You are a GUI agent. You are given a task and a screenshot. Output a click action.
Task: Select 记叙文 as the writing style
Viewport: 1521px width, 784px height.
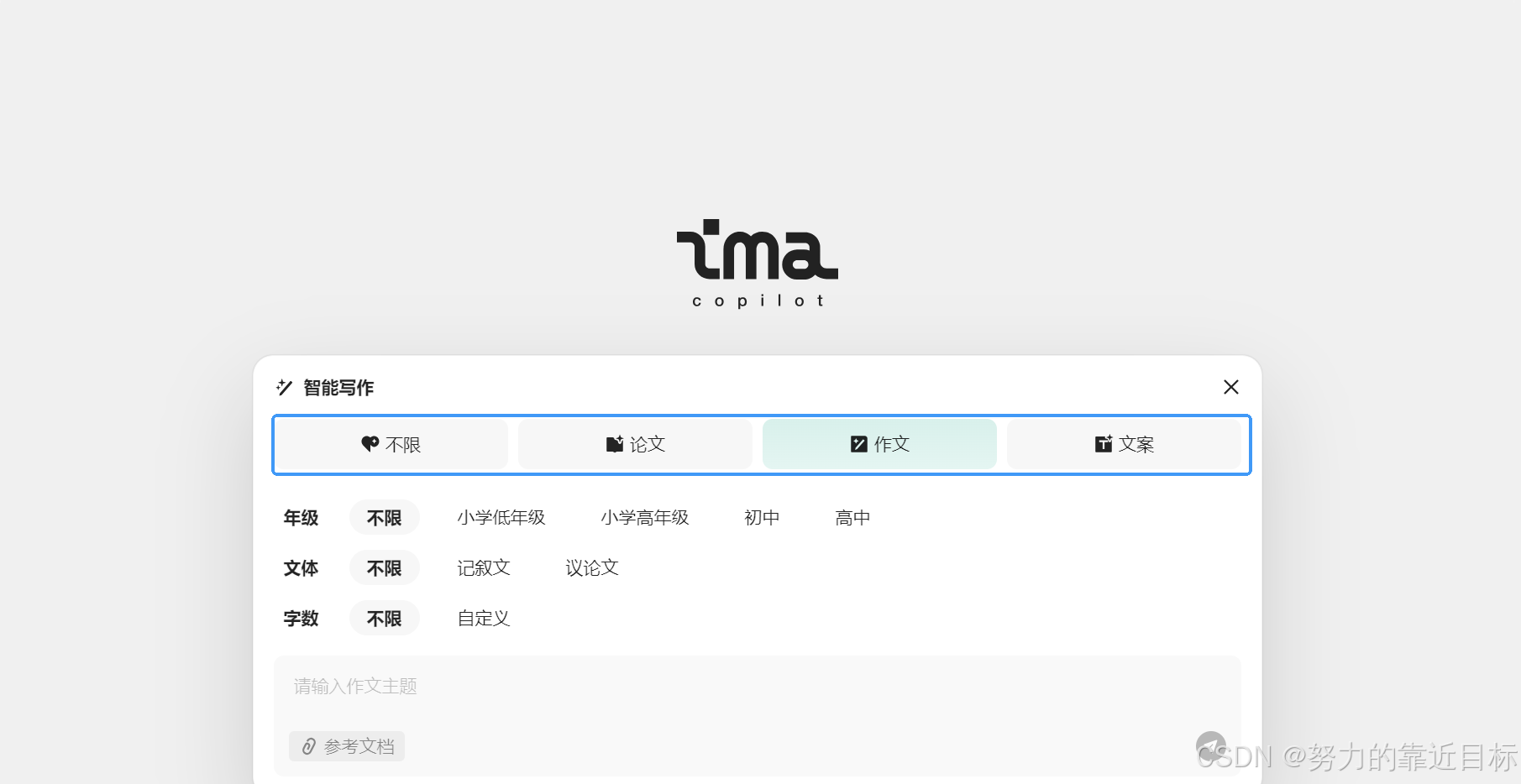pyautogui.click(x=484, y=568)
